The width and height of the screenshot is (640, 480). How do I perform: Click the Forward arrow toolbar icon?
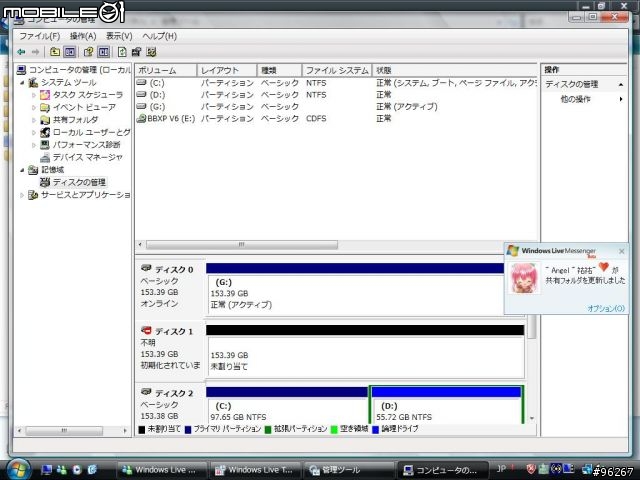click(x=36, y=52)
